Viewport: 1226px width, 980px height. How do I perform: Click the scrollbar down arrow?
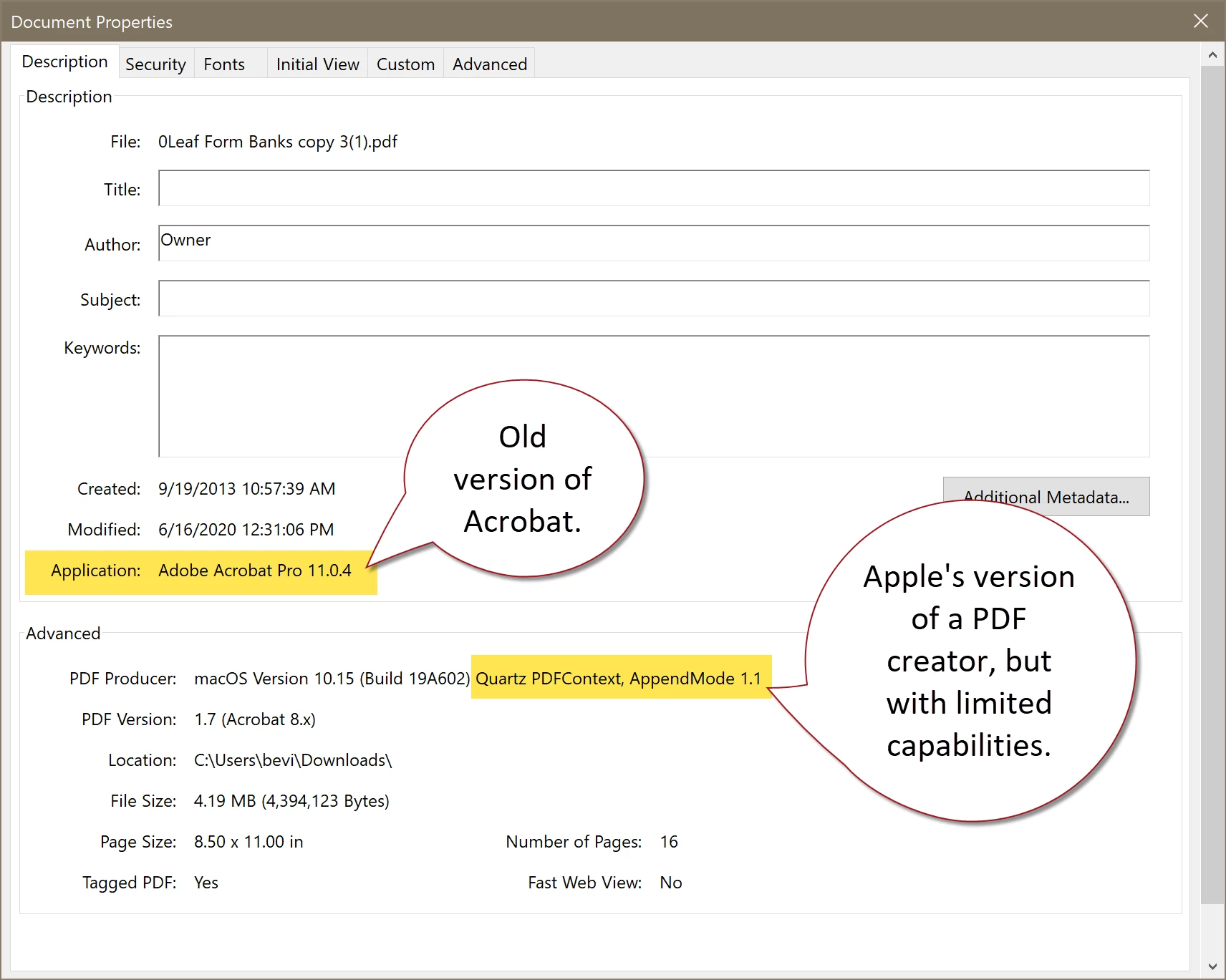(x=1212, y=966)
